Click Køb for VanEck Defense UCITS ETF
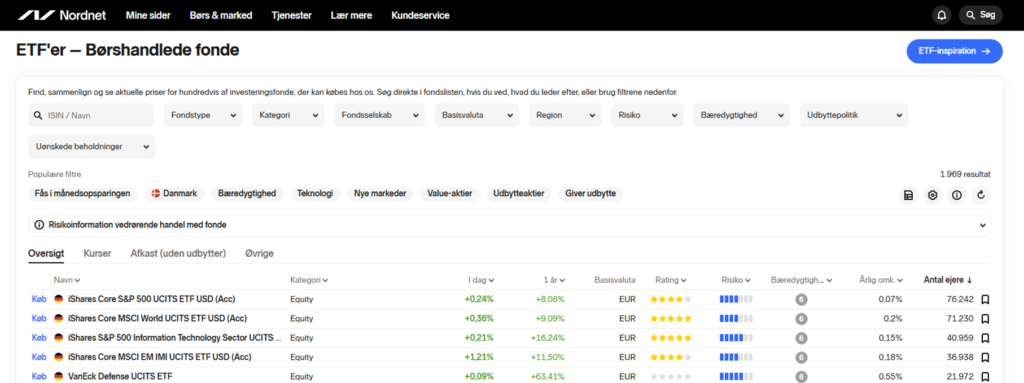 [39, 376]
